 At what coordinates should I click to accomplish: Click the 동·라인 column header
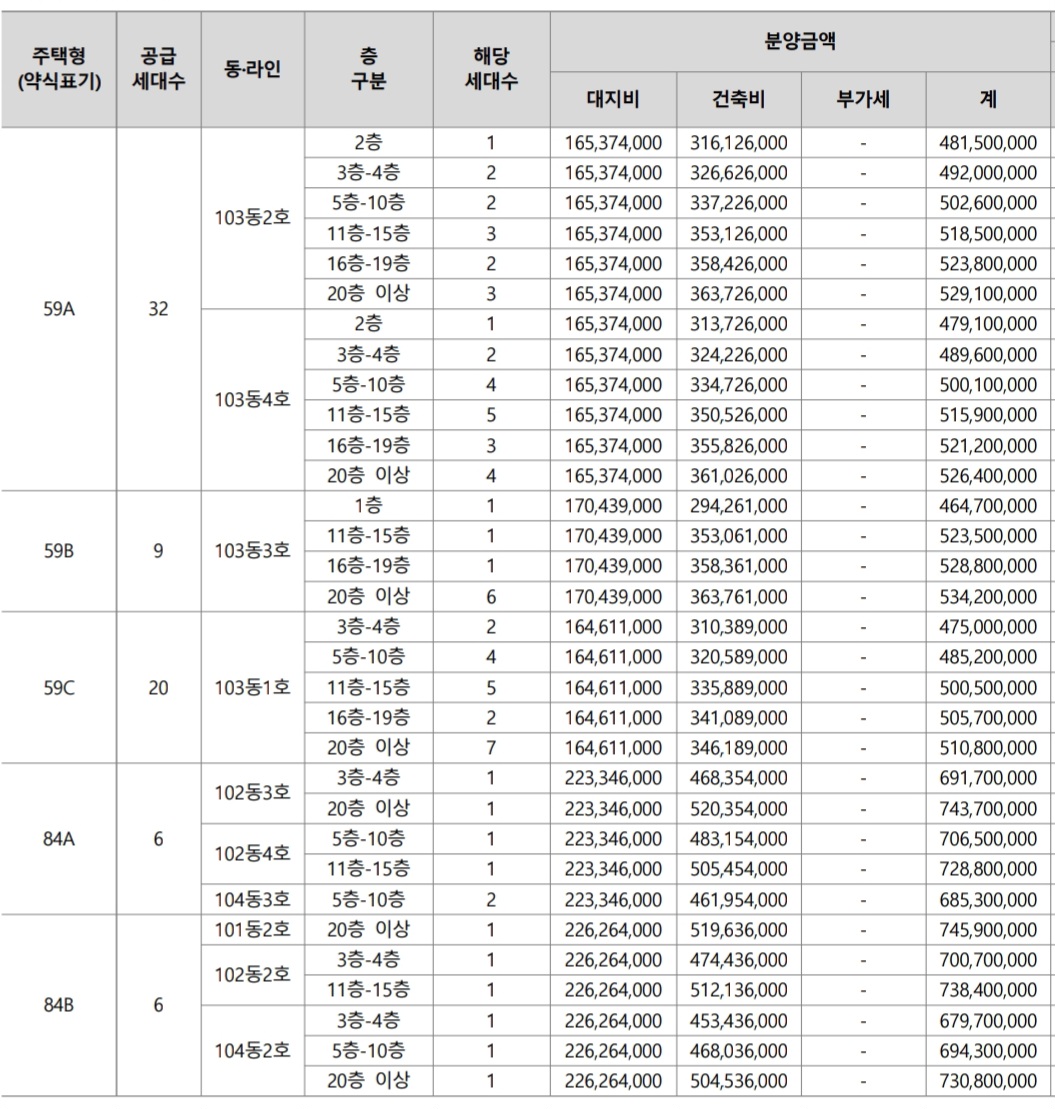click(x=252, y=69)
